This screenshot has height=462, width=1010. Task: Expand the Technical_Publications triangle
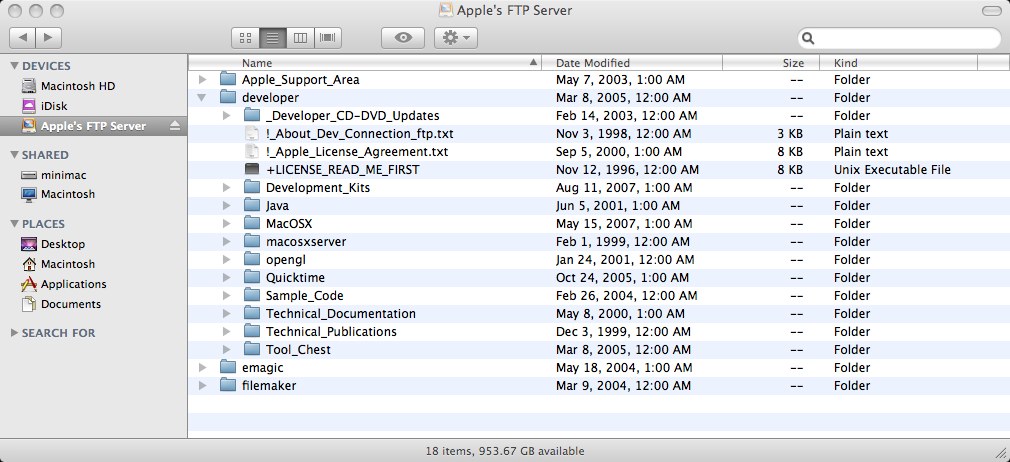(x=227, y=332)
